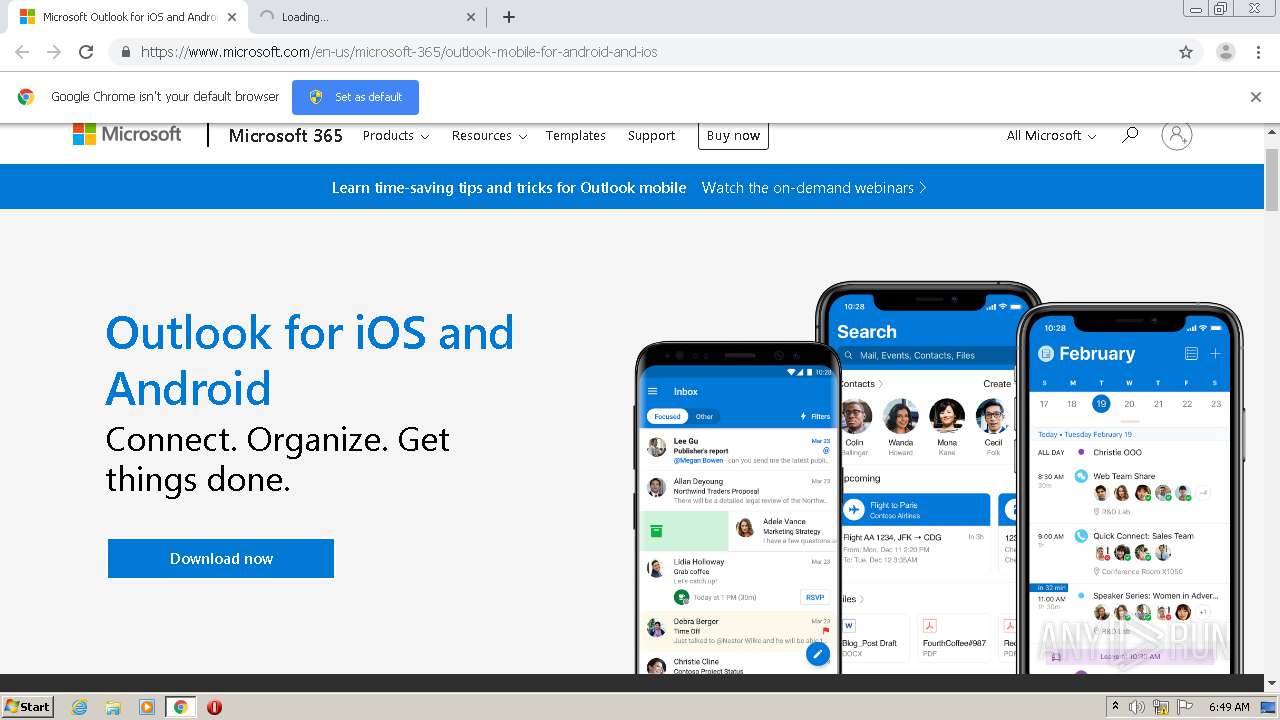The height and width of the screenshot is (720, 1280).
Task: Expand the Products menu
Action: [x=396, y=135]
